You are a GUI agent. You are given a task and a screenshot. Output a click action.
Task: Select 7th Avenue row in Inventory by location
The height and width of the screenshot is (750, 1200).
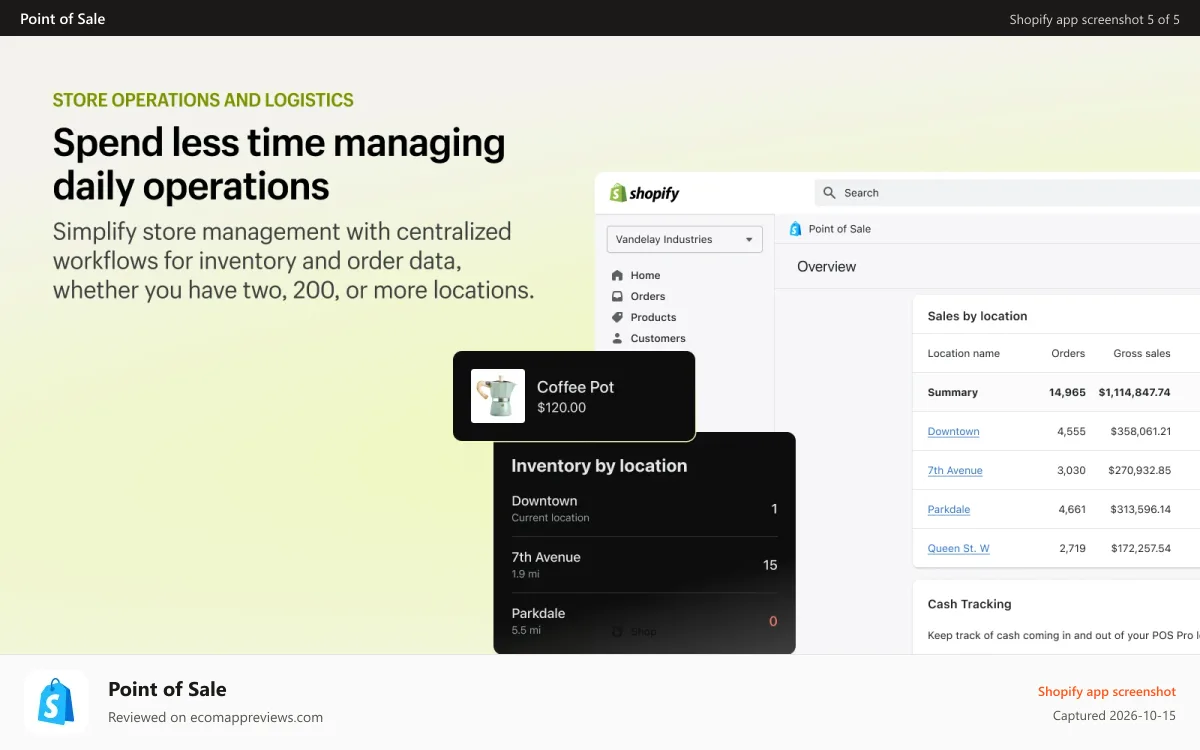coord(644,564)
